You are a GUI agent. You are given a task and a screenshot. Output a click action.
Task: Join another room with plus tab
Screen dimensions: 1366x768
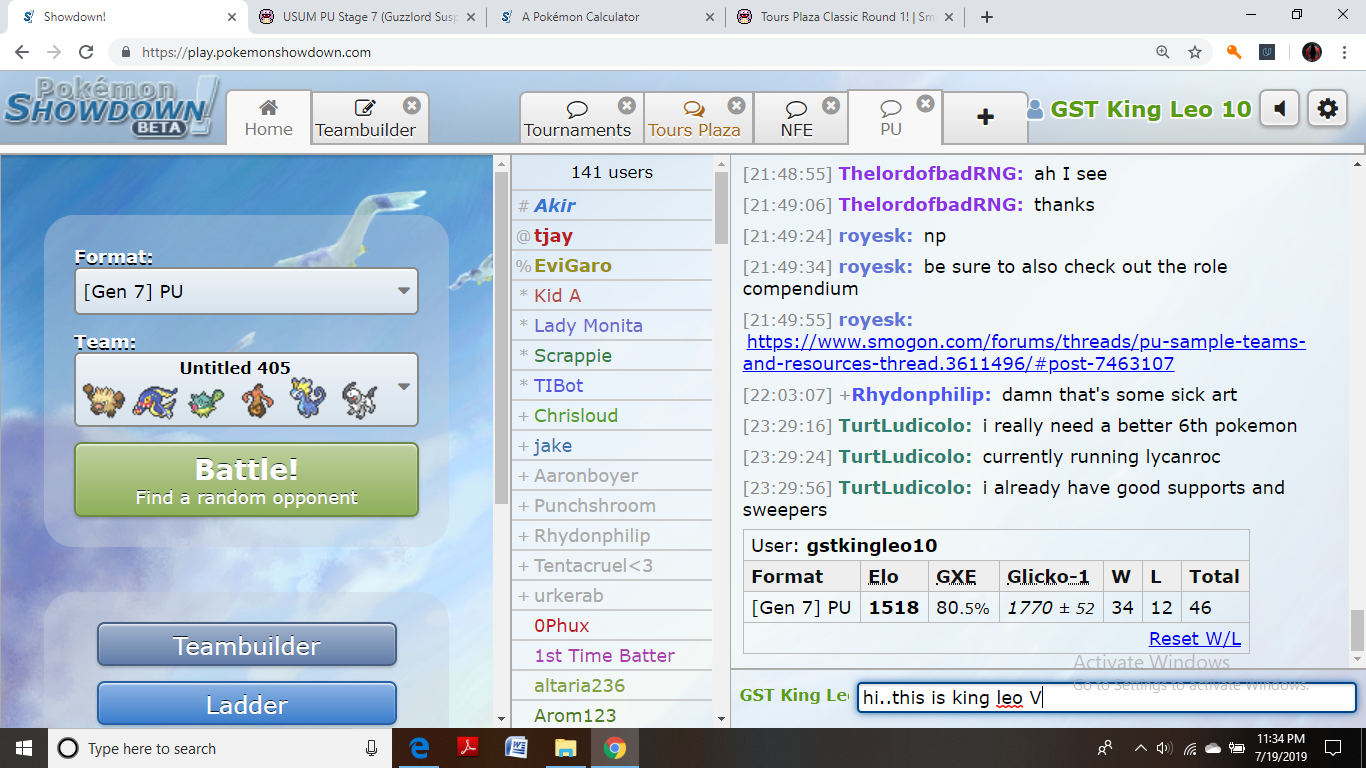point(985,117)
